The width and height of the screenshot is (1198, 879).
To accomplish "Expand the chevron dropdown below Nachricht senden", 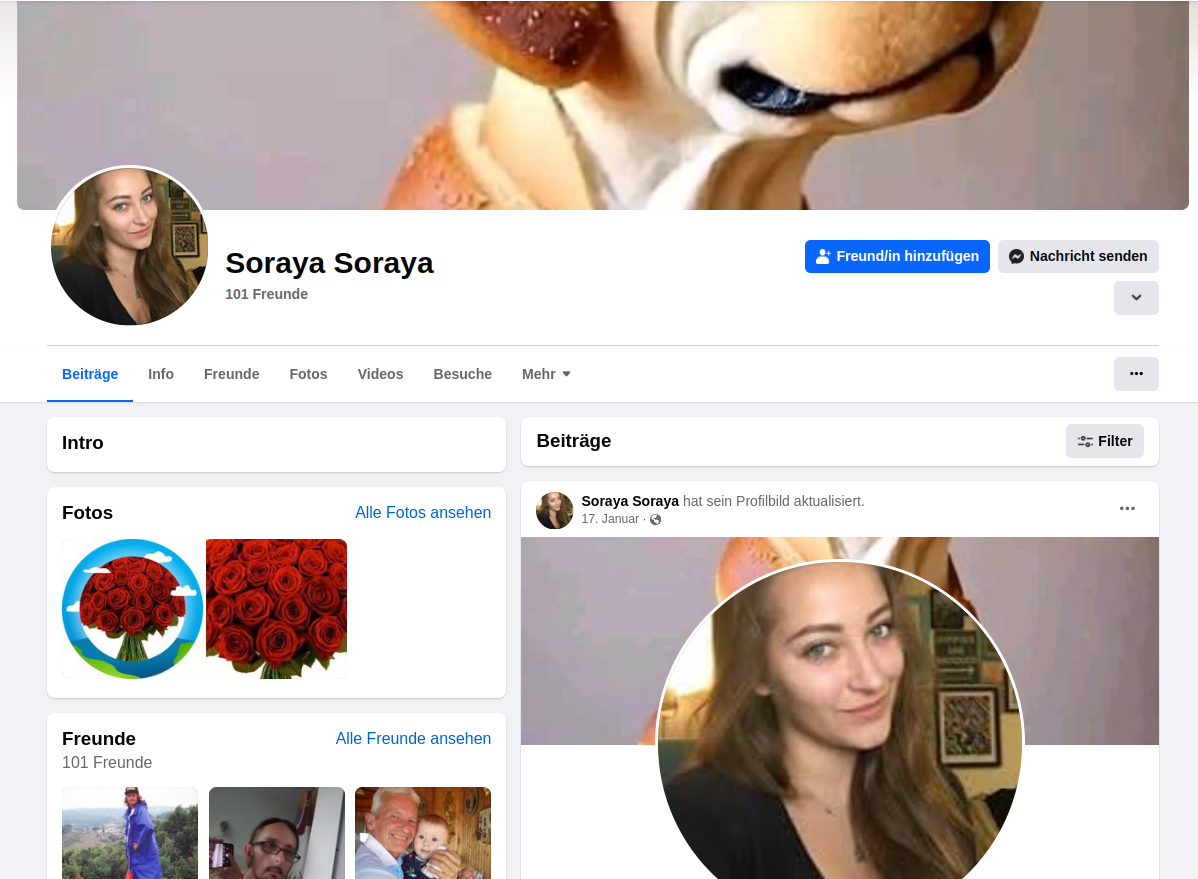I will 1136,298.
